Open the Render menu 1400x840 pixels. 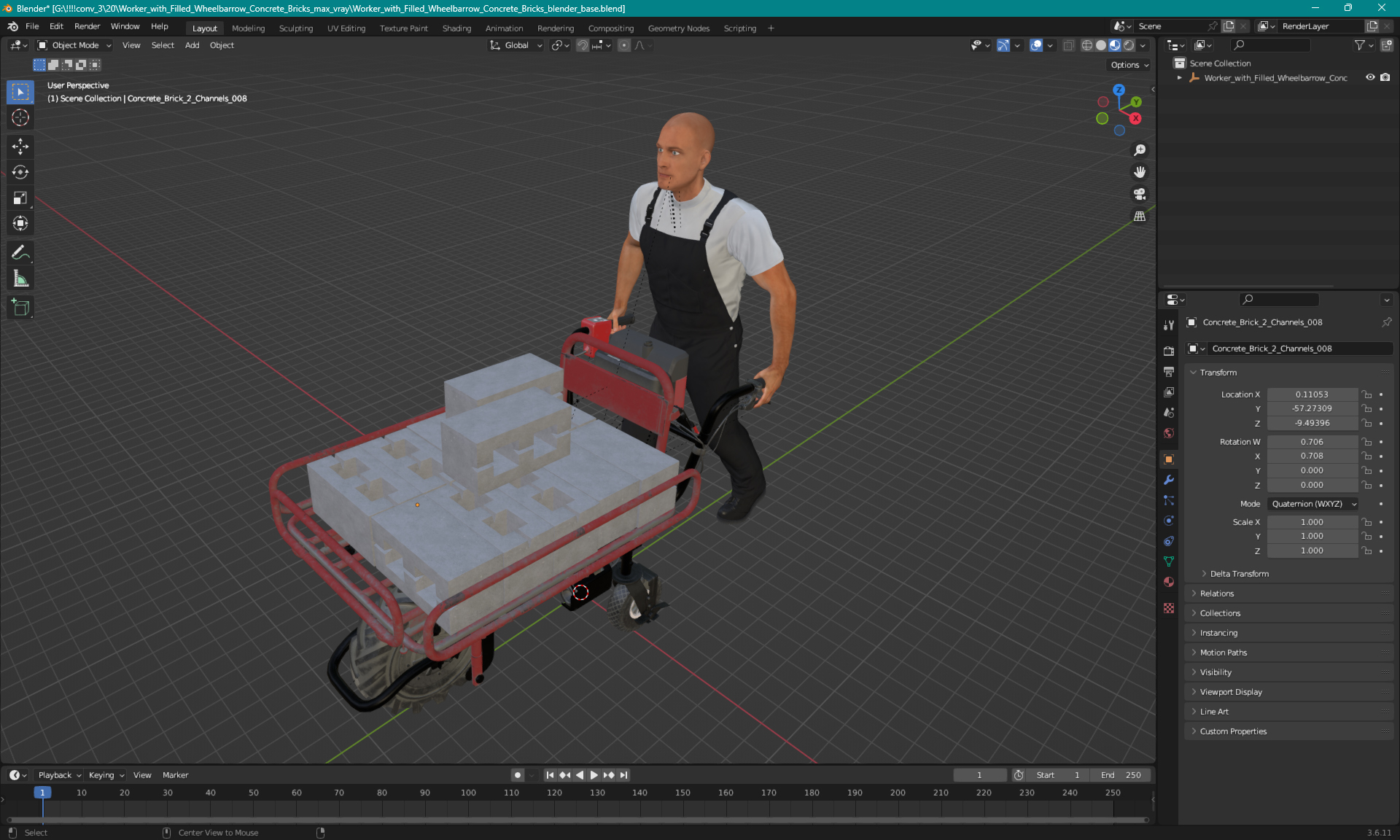coord(87,26)
